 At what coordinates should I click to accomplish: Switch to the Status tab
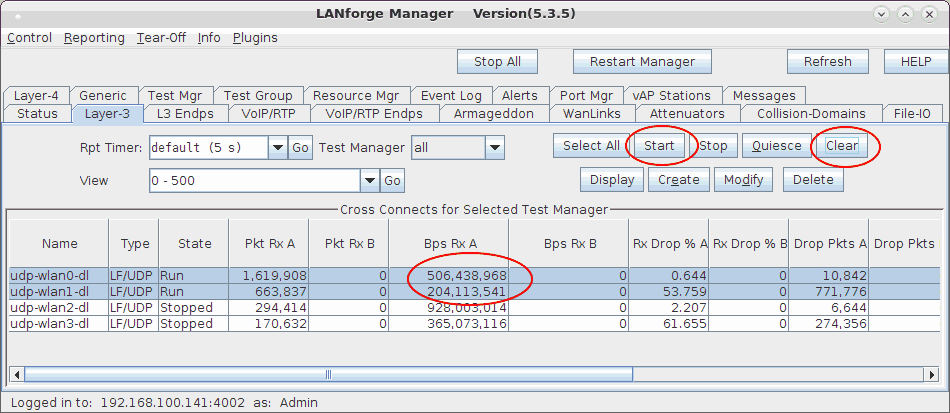[38, 114]
